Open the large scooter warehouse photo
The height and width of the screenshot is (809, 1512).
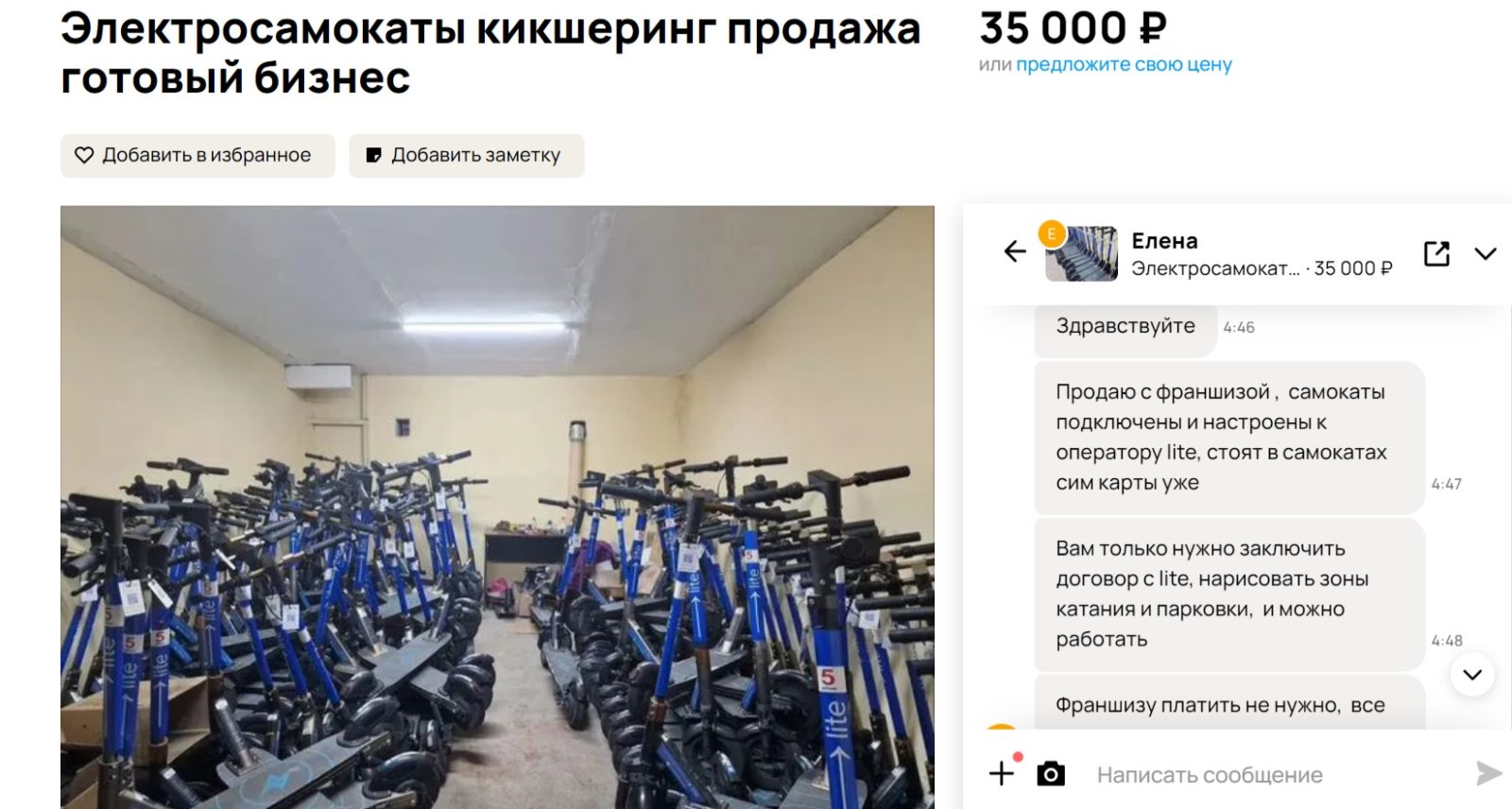tap(497, 508)
